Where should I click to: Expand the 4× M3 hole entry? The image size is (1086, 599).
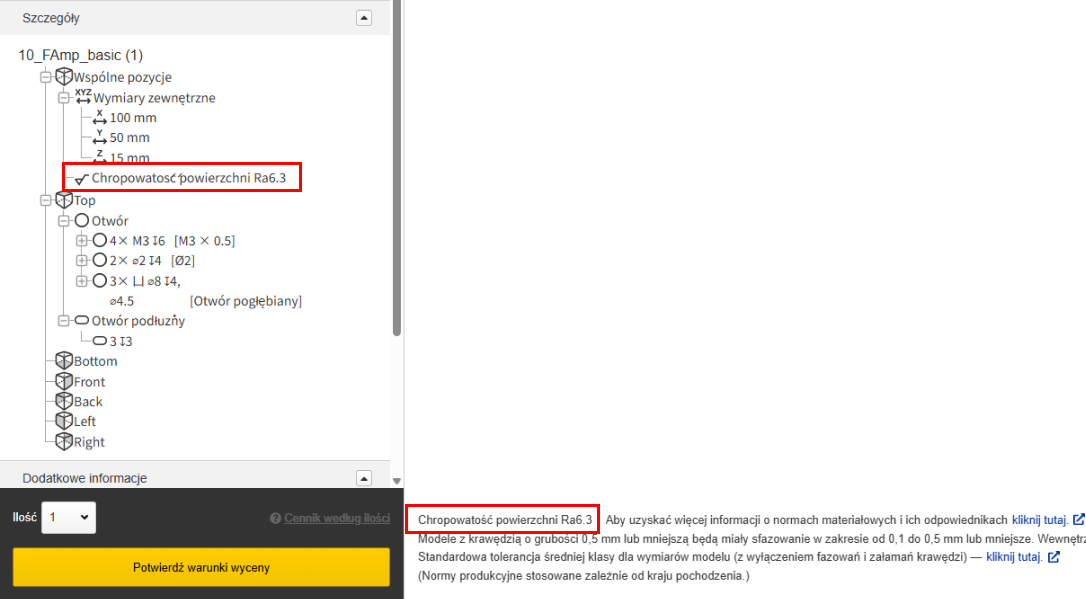pos(82,241)
